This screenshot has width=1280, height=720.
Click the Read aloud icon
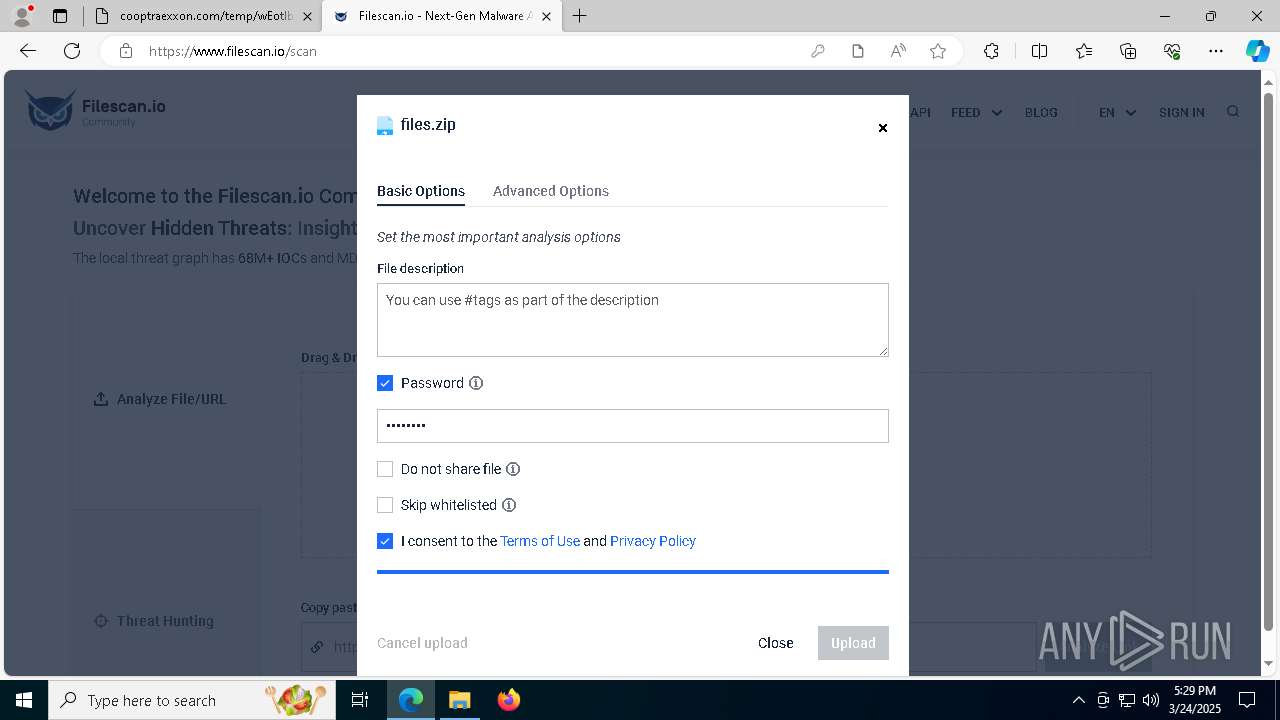pyautogui.click(x=898, y=51)
